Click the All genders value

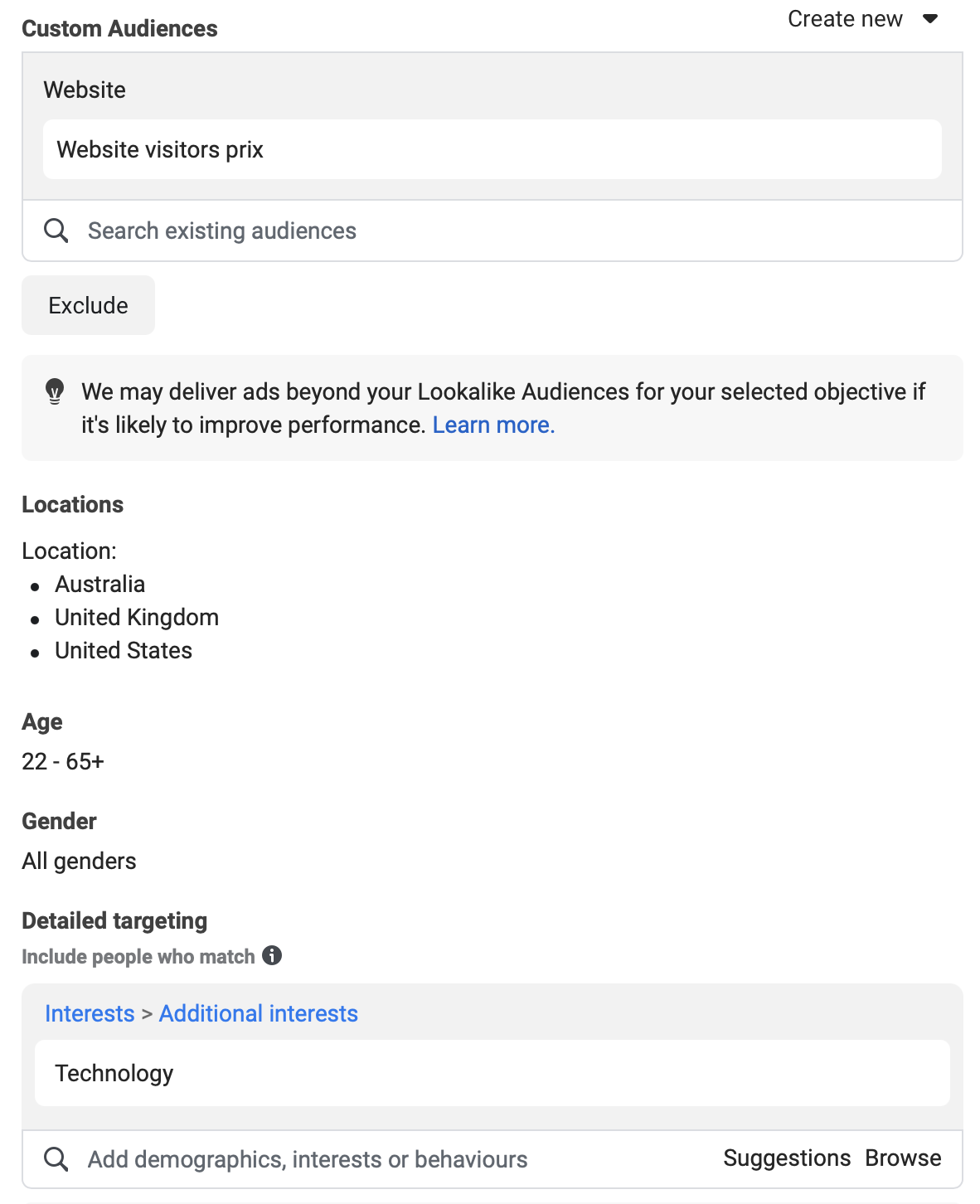[79, 862]
